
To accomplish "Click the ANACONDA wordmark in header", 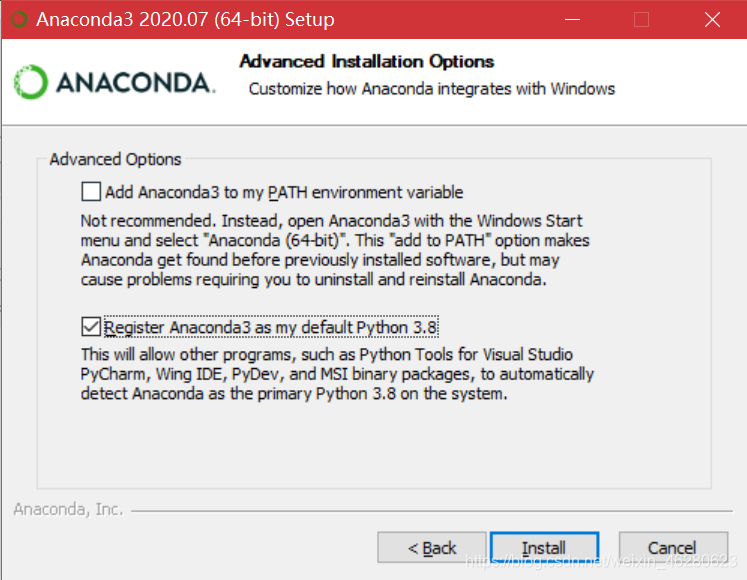I will click(x=135, y=83).
